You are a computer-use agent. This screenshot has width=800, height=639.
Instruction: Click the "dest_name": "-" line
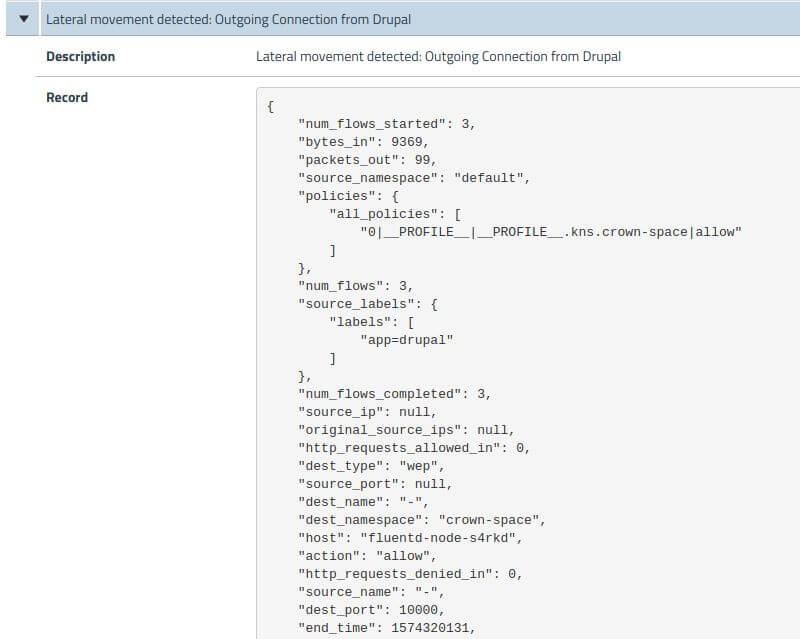tap(363, 502)
